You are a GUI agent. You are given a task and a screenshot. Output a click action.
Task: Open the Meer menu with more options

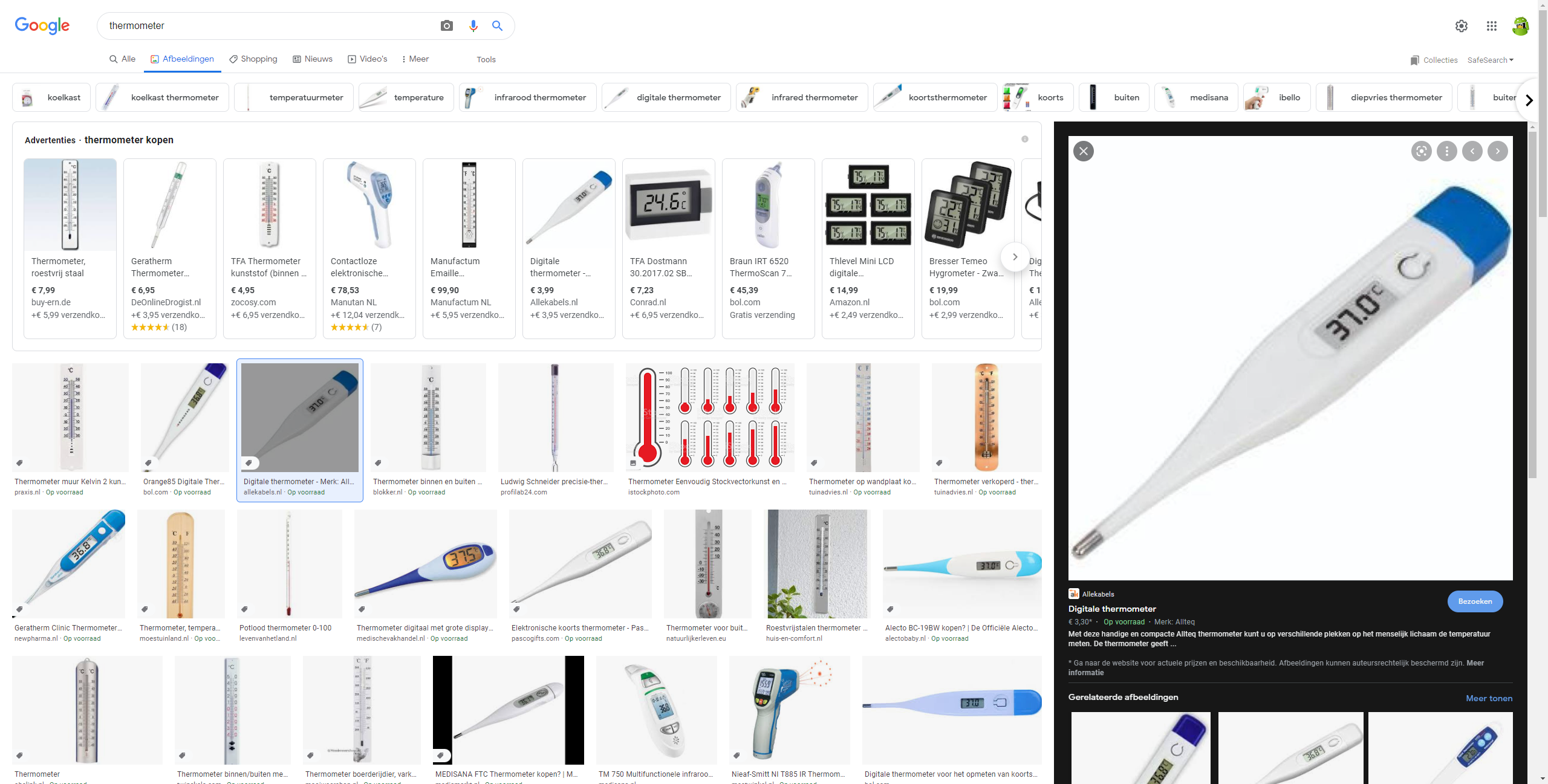coord(415,59)
